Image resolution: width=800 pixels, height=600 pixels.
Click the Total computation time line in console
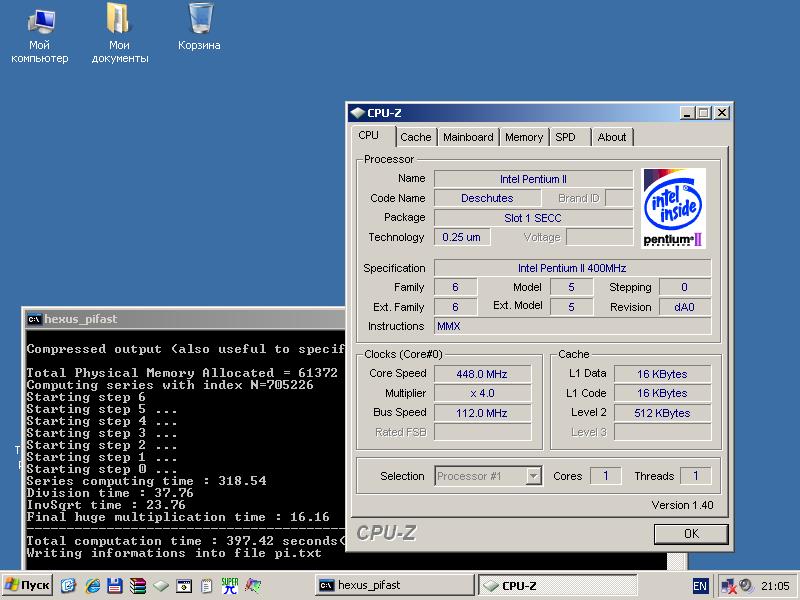click(x=186, y=541)
